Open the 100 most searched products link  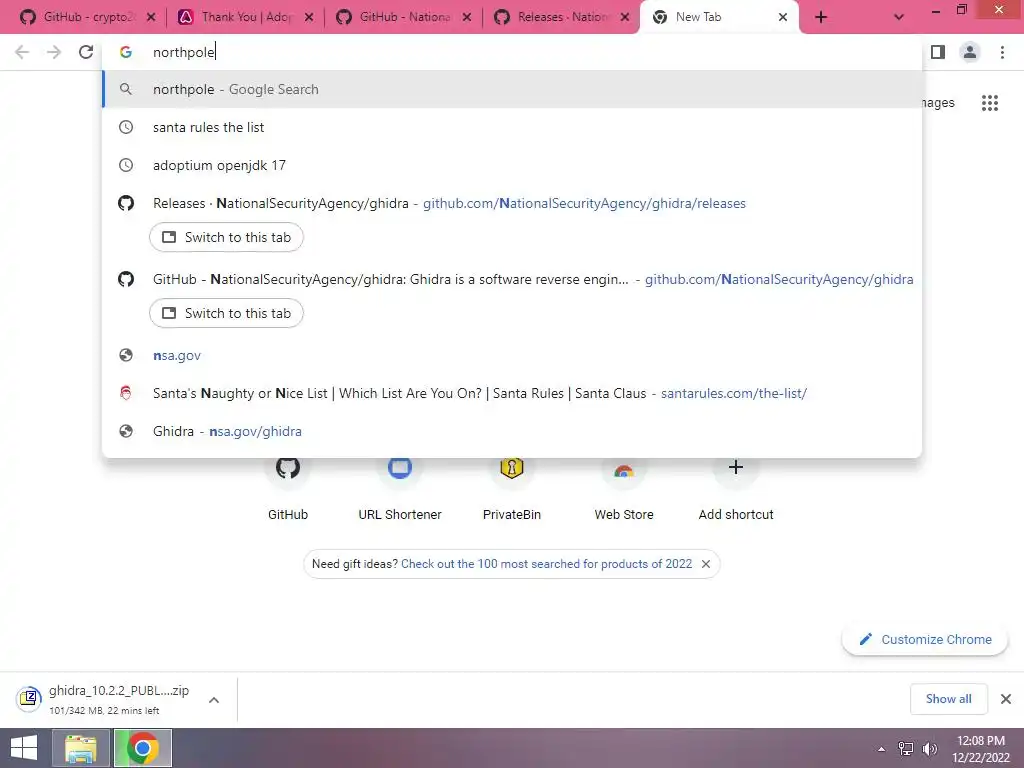click(547, 564)
